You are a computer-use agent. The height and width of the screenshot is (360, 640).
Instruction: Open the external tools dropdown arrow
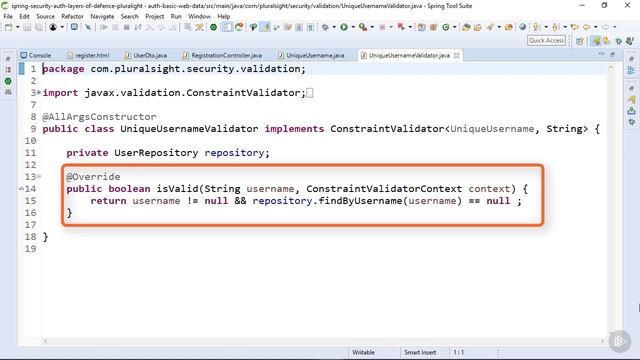pyautogui.click(x=372, y=27)
